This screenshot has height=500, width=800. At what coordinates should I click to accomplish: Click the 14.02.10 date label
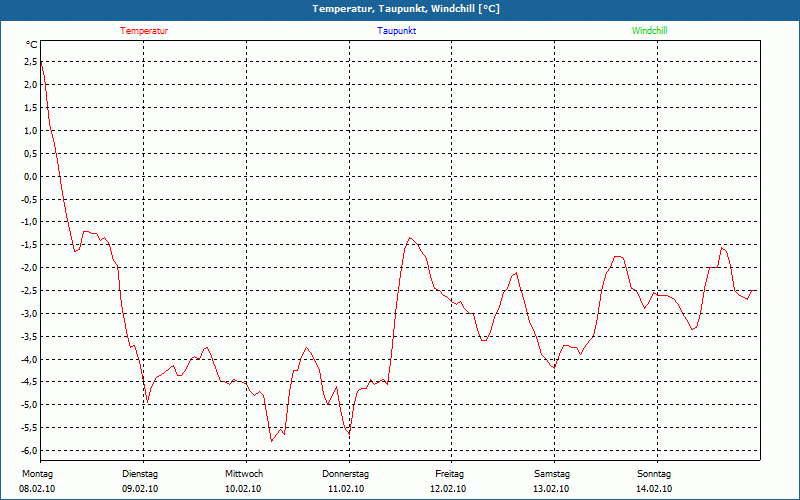point(654,489)
